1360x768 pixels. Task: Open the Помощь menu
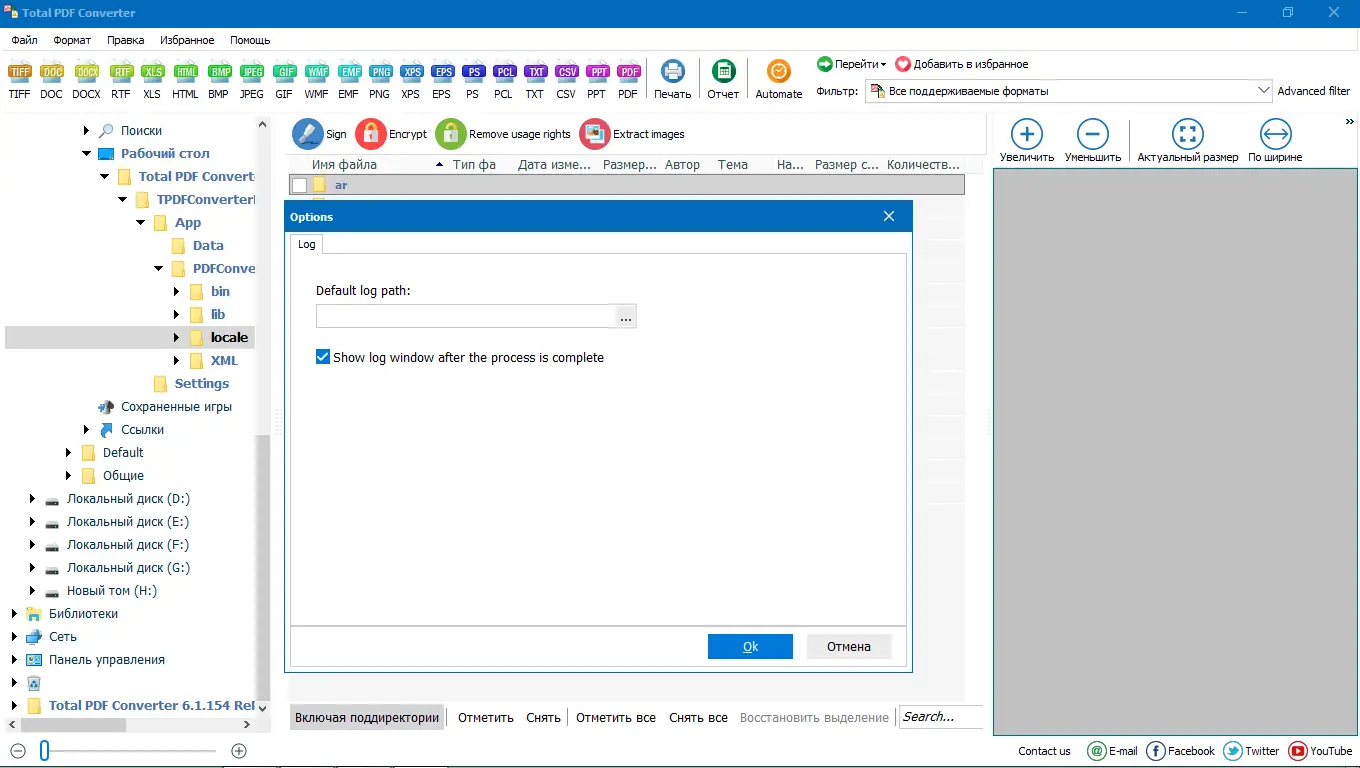click(x=250, y=40)
